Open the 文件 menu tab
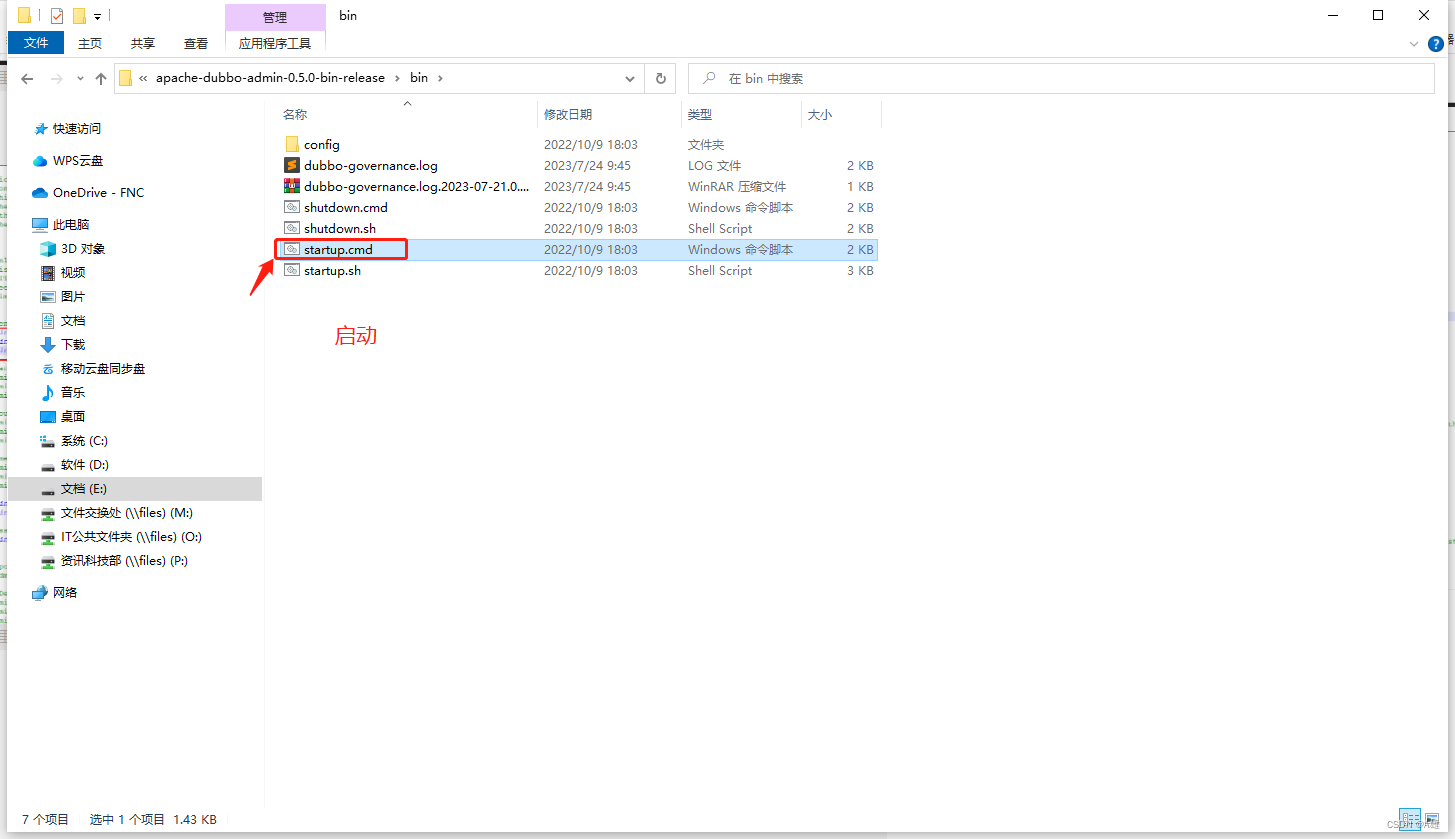 [36, 43]
